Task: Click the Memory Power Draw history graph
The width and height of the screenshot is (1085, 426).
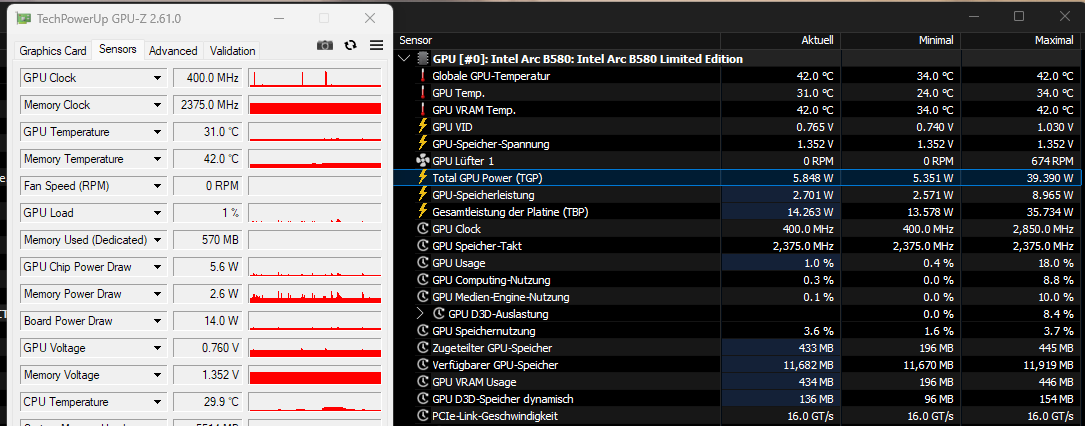Action: (x=315, y=294)
